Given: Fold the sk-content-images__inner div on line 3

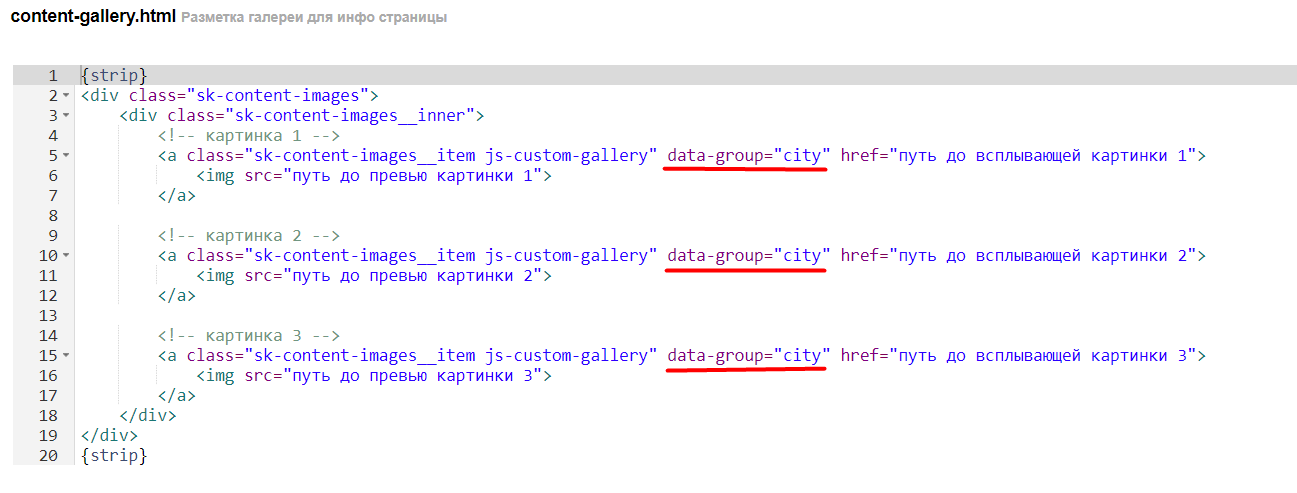Looking at the screenshot, I should tap(65, 116).
